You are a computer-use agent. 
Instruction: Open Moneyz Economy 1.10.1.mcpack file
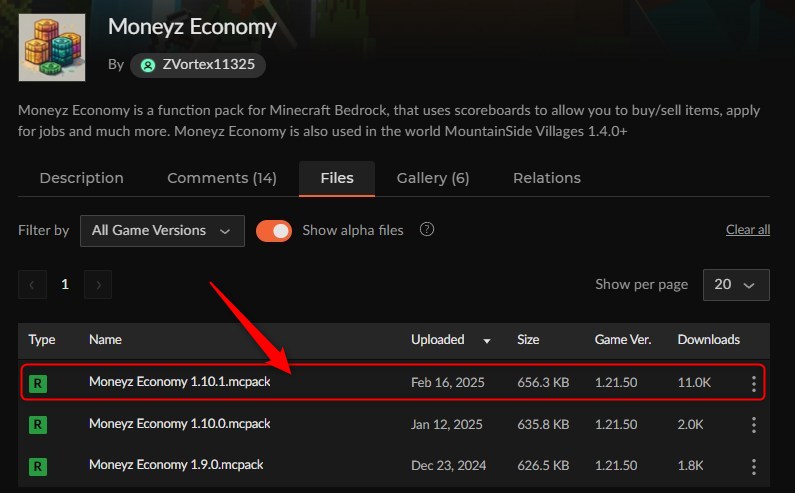click(x=179, y=382)
